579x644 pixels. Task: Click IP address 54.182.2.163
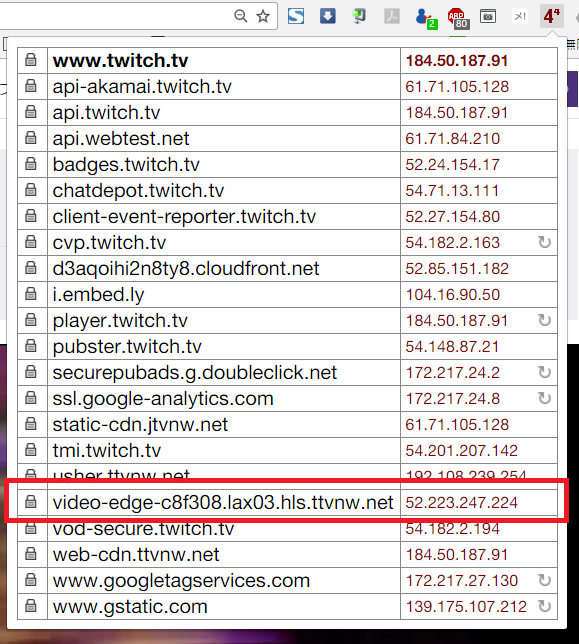click(453, 243)
